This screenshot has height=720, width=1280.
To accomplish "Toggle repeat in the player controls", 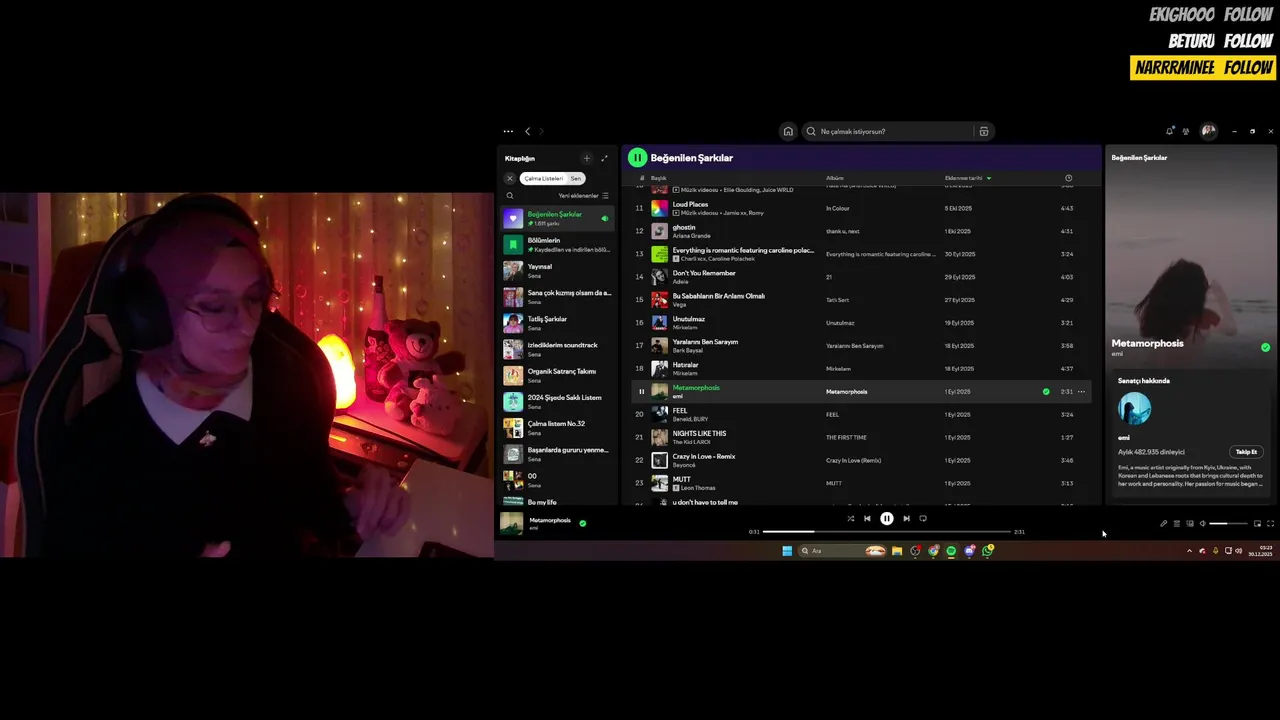I will [x=923, y=519].
